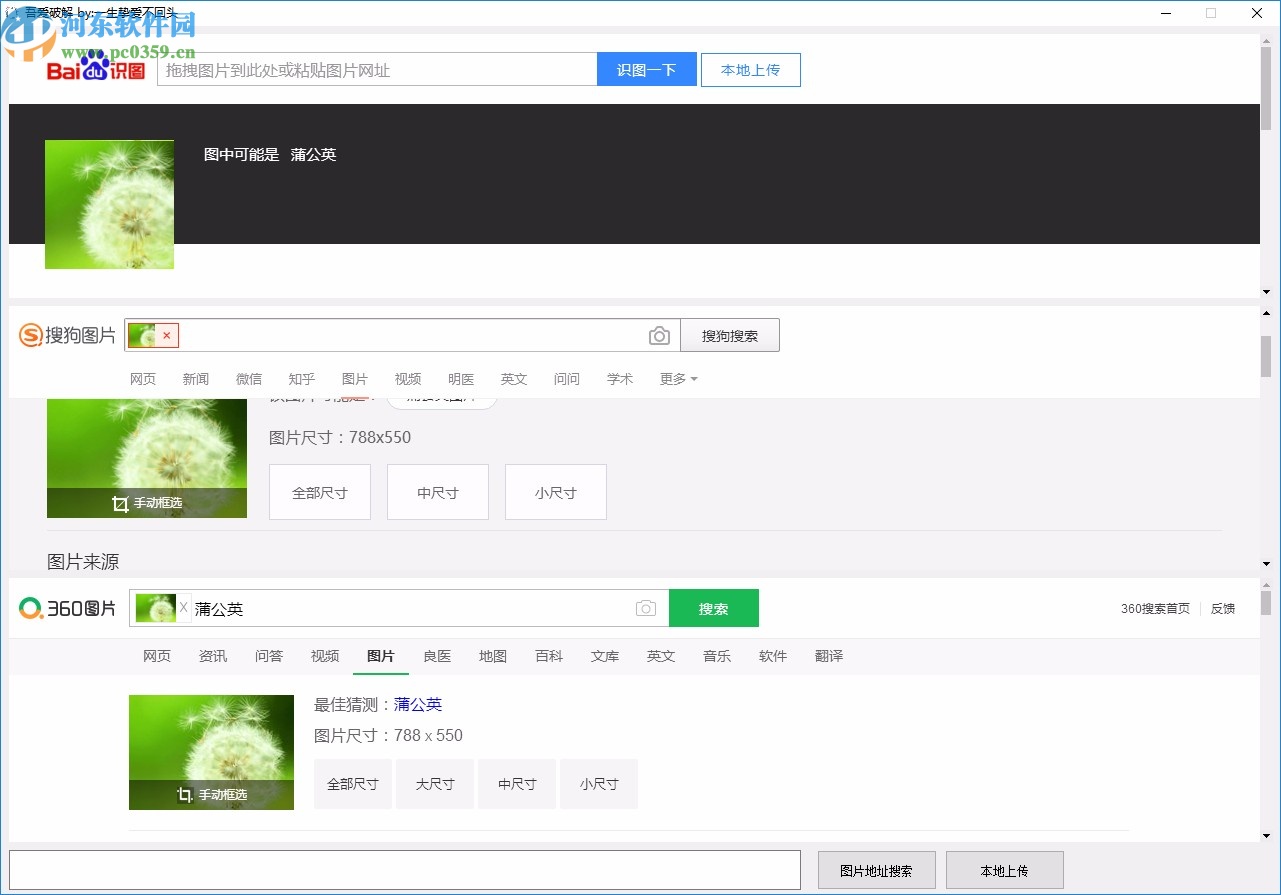Click the green 搜索 button
Viewport: 1281px width, 895px height.
tap(713, 607)
